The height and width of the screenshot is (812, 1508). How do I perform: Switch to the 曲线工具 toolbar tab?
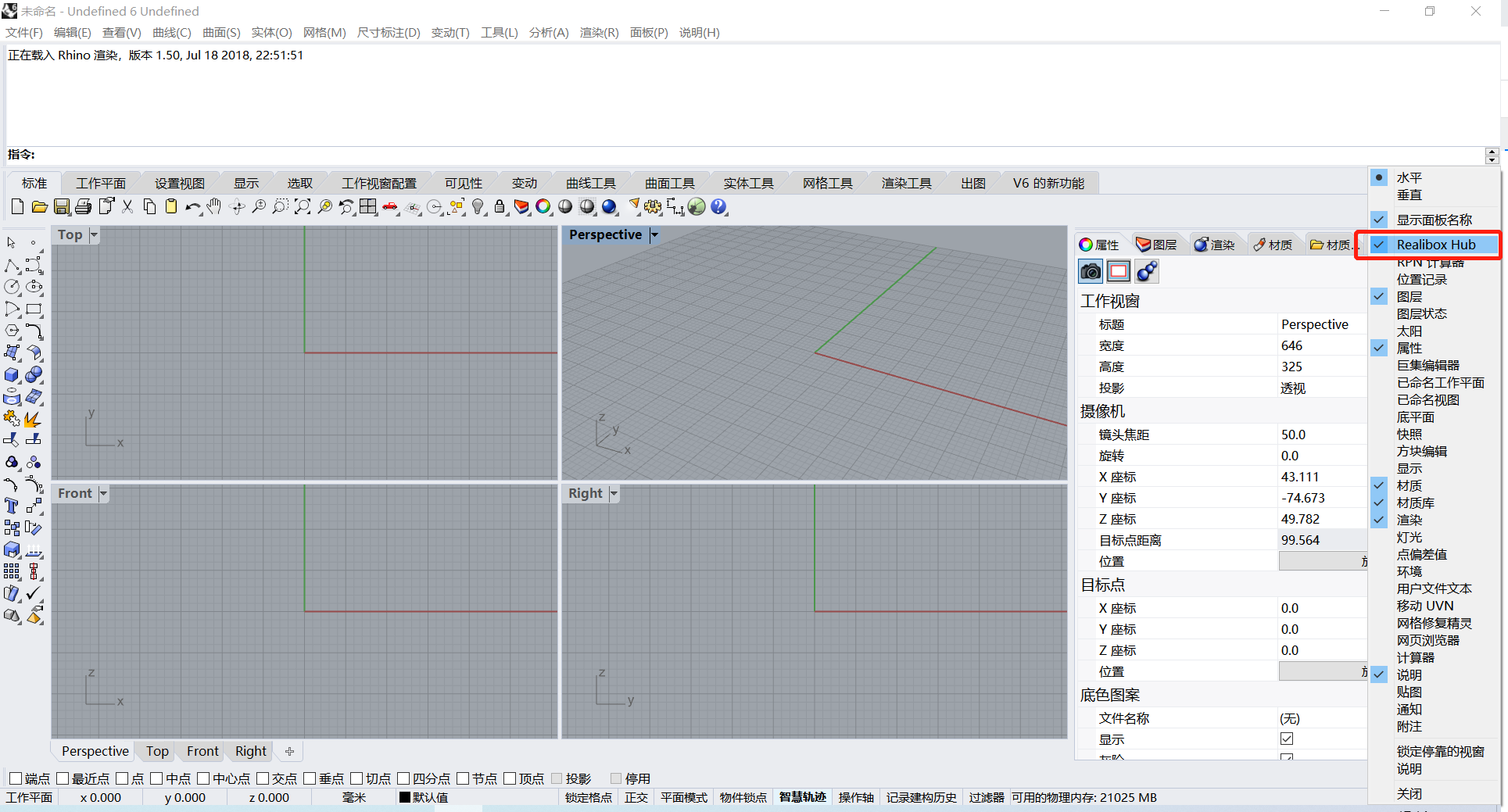coord(591,183)
